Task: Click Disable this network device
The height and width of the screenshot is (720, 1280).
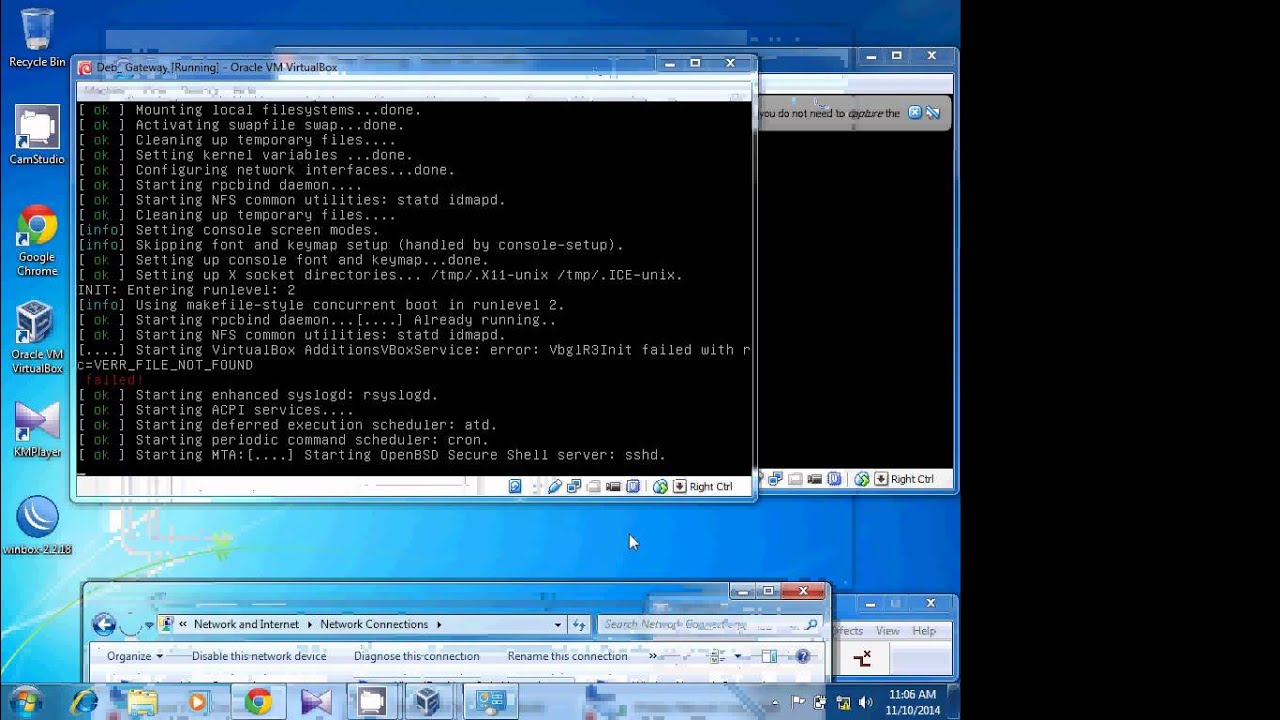Action: coord(259,656)
